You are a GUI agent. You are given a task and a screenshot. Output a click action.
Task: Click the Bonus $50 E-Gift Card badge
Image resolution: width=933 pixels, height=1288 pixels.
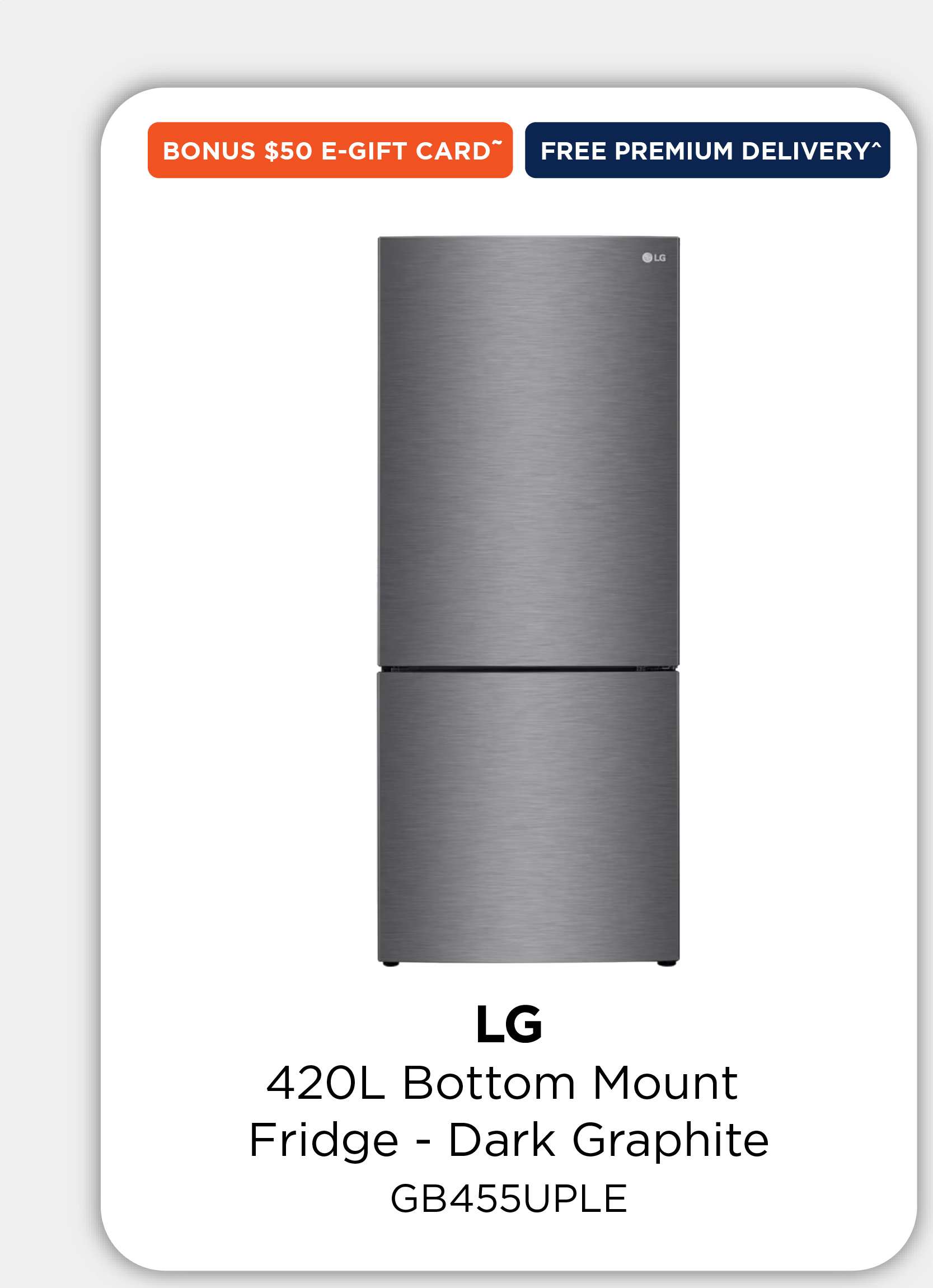[x=330, y=150]
